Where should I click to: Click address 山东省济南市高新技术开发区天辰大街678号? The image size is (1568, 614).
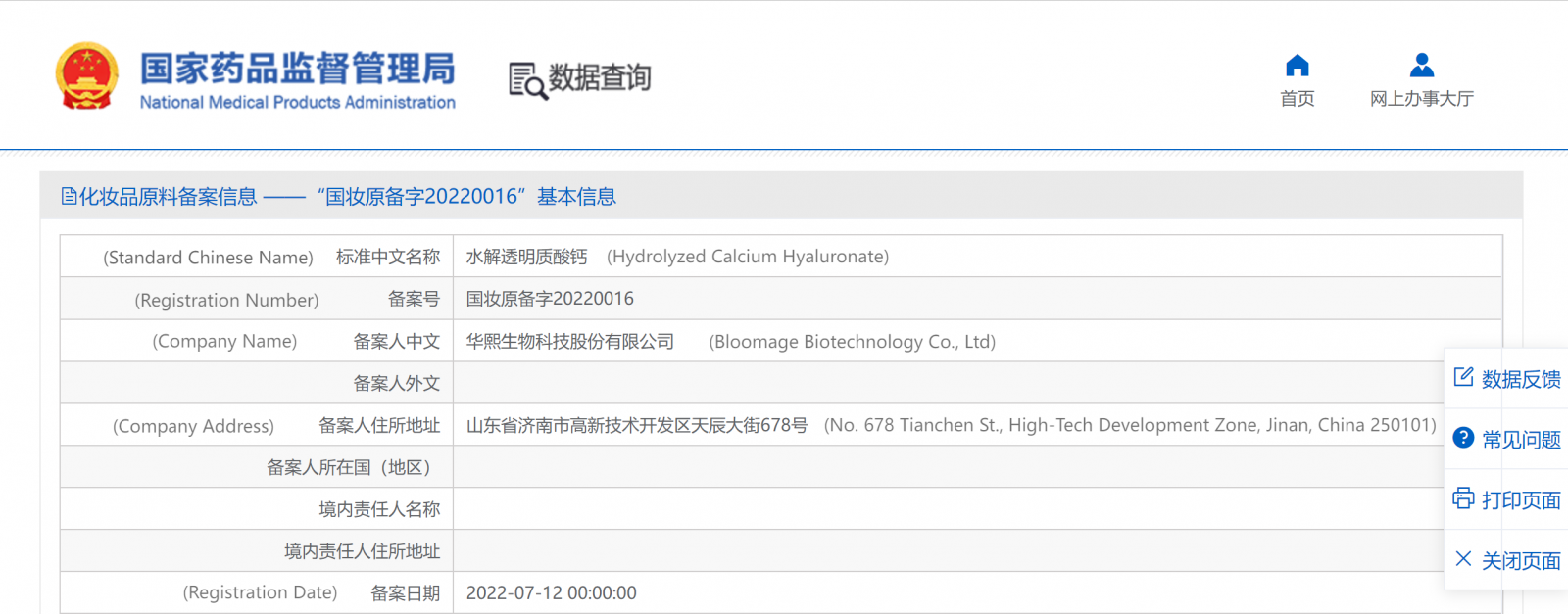(x=637, y=425)
